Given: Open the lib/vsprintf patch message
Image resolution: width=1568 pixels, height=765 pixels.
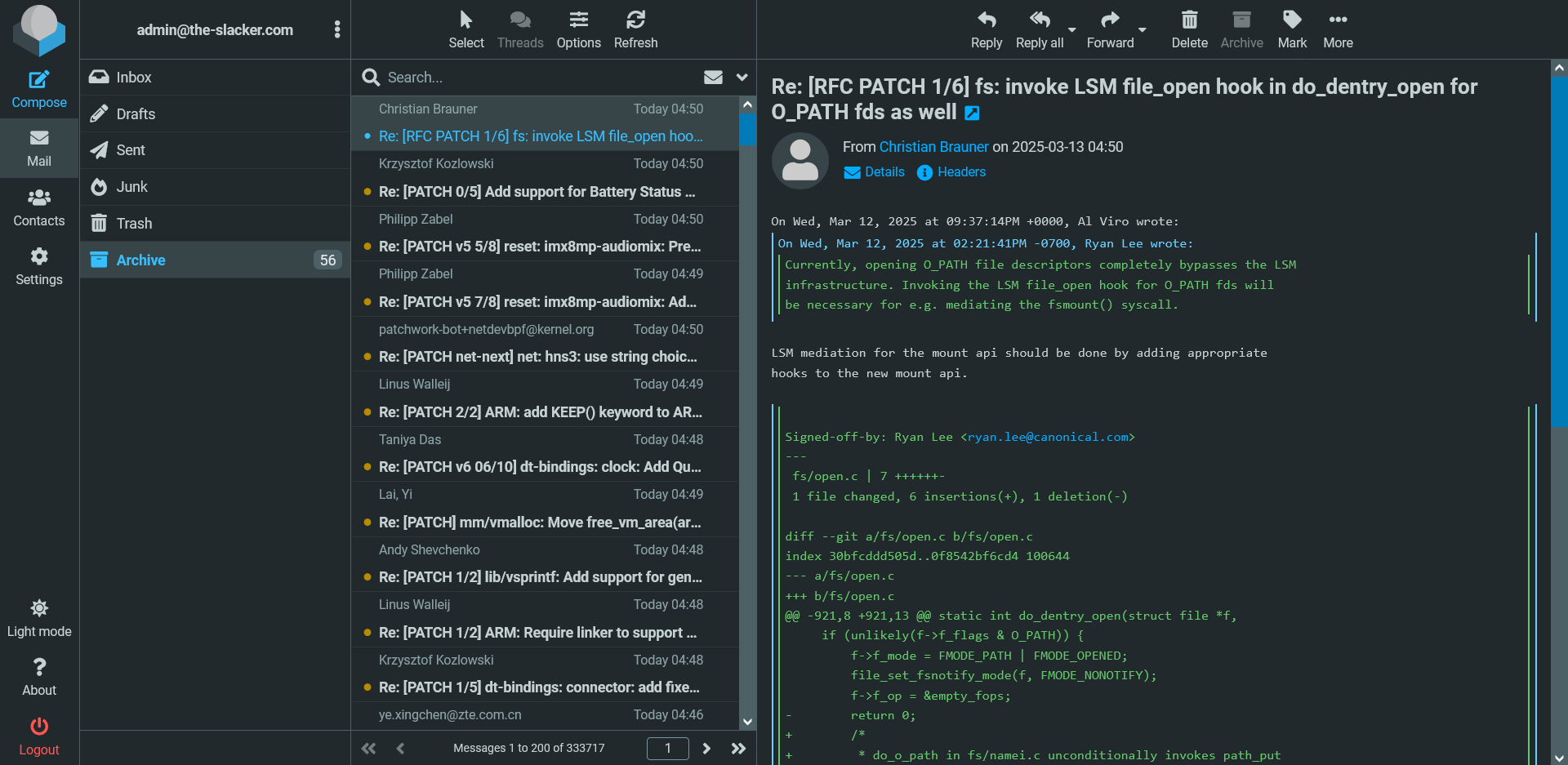Looking at the screenshot, I should (545, 564).
